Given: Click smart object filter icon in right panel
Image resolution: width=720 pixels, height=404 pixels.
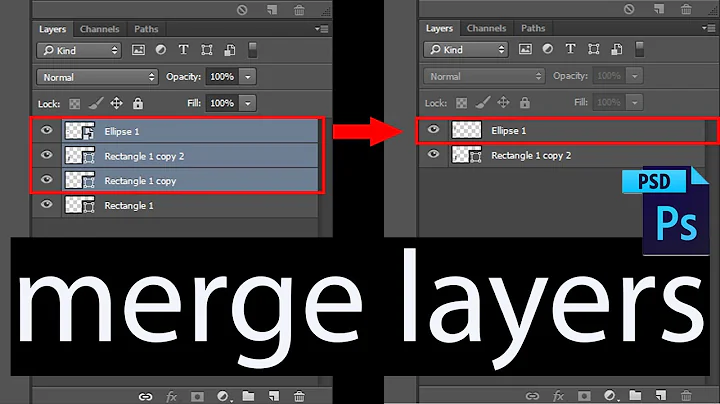Looking at the screenshot, I should click(617, 49).
